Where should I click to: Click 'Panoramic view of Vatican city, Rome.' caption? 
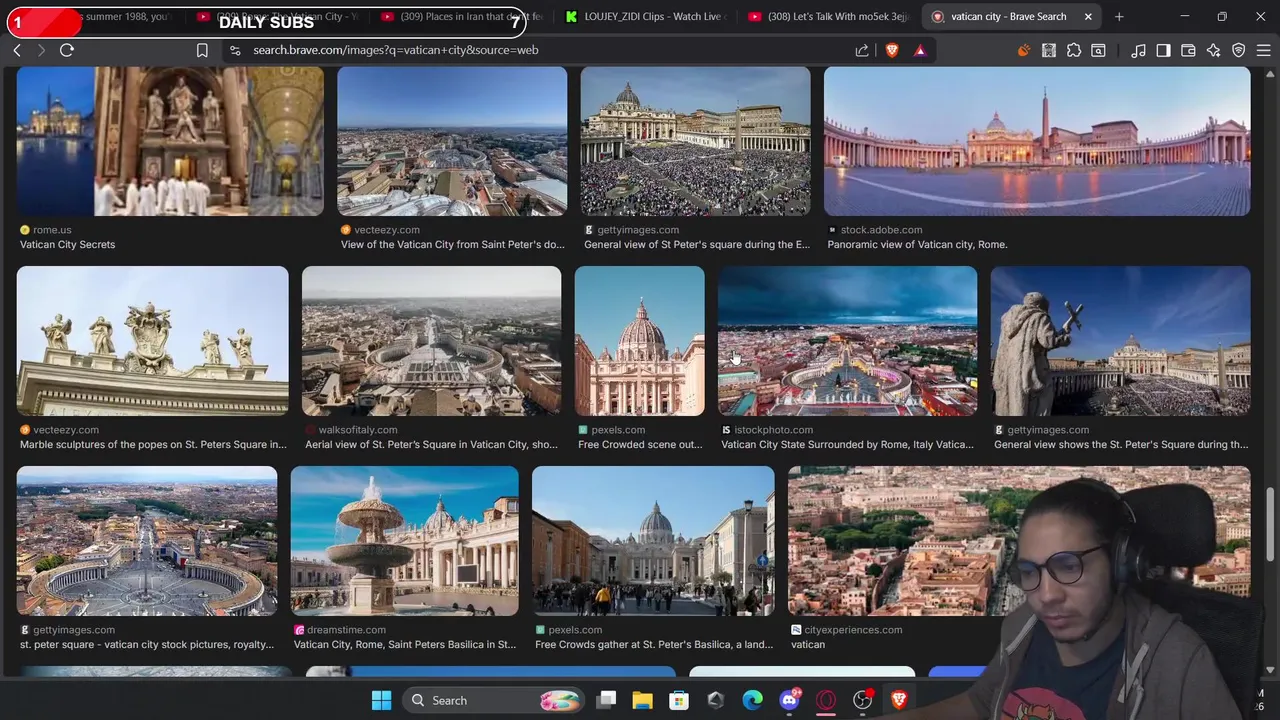tap(917, 244)
